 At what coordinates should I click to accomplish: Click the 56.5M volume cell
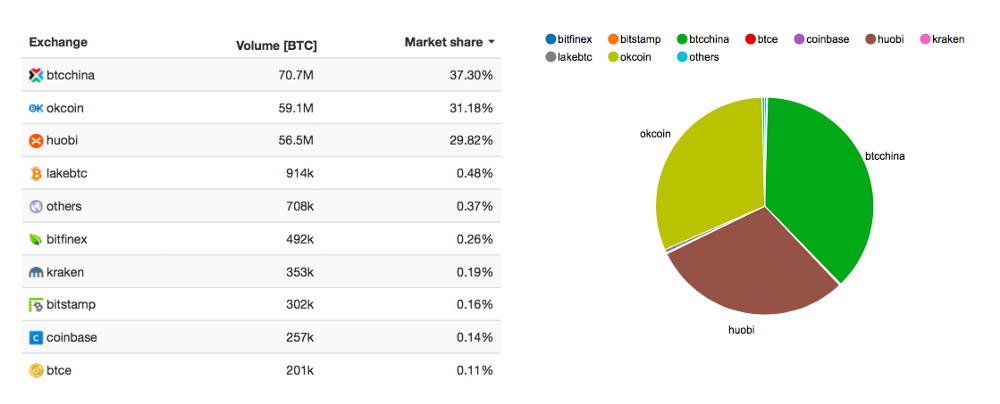296,141
